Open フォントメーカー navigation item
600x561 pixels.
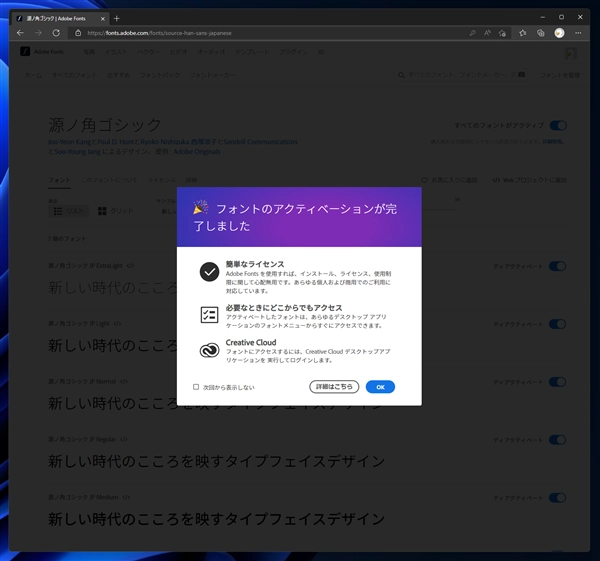(x=212, y=75)
